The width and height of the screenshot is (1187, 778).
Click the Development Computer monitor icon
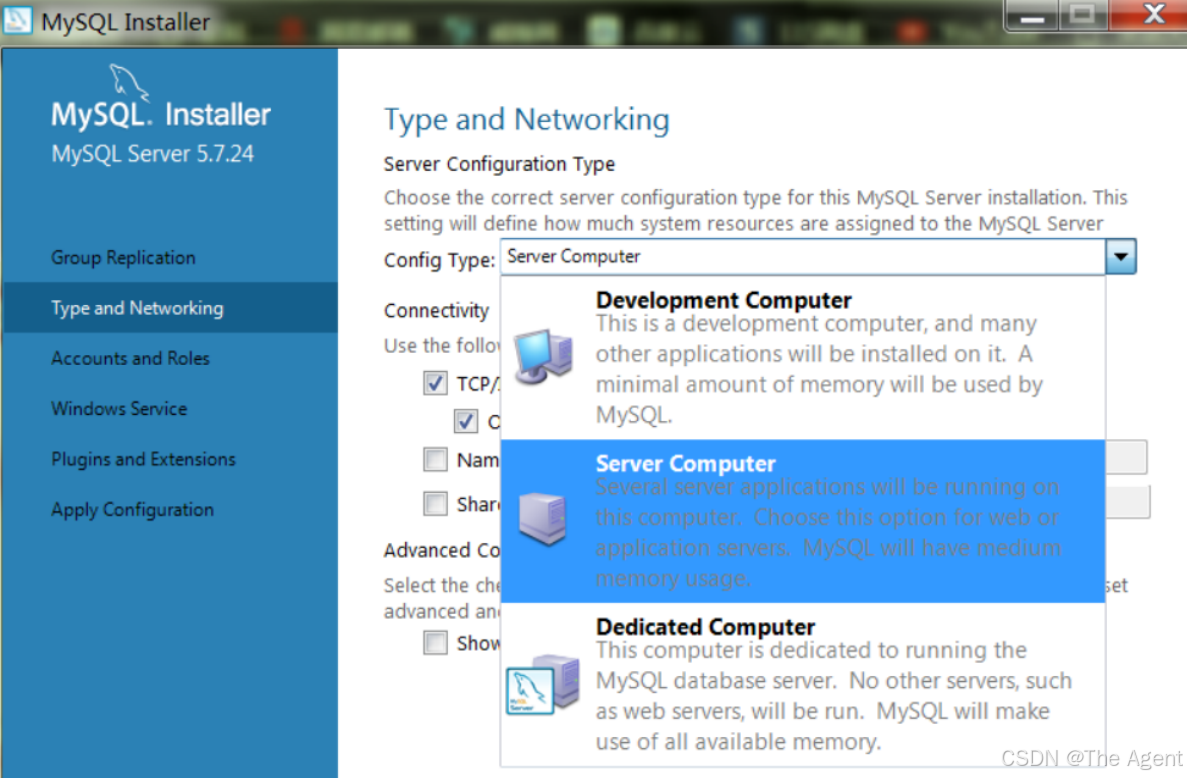click(543, 354)
